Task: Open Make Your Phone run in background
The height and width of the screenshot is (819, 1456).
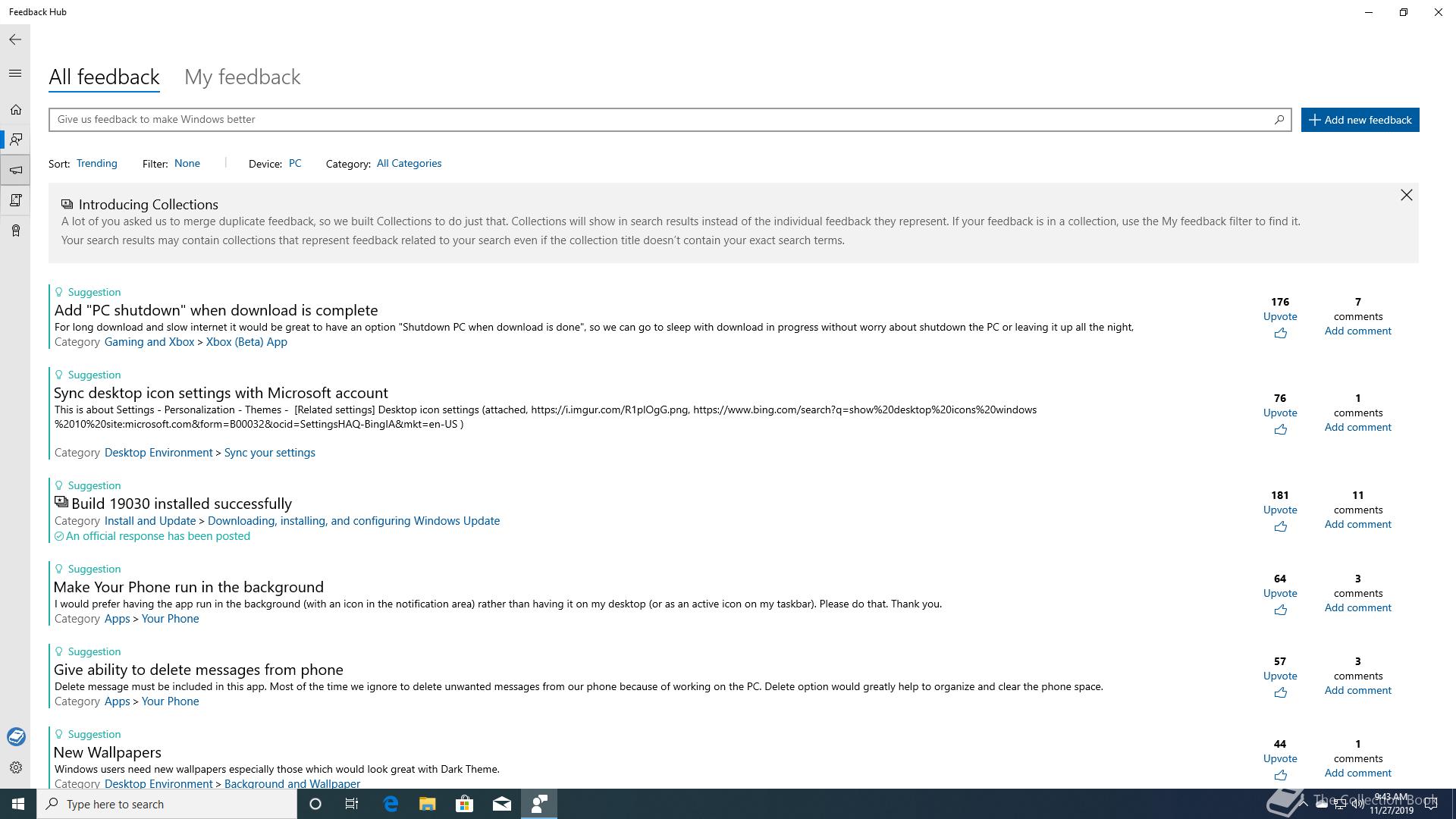Action: tap(189, 587)
